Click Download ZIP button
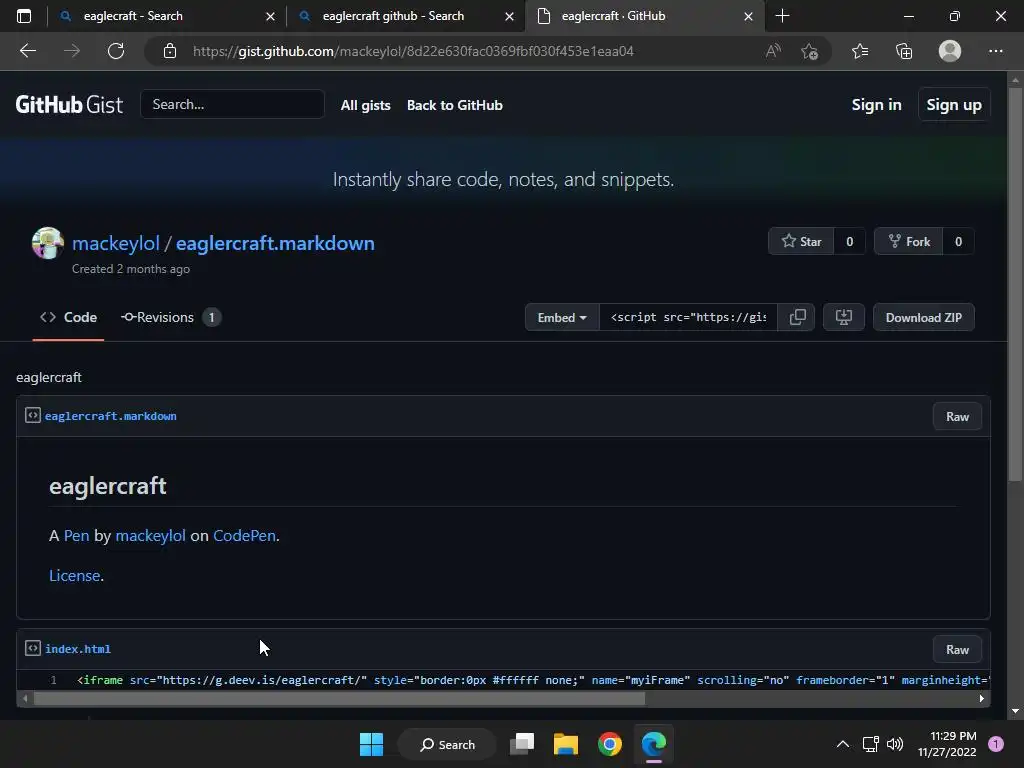 point(923,317)
